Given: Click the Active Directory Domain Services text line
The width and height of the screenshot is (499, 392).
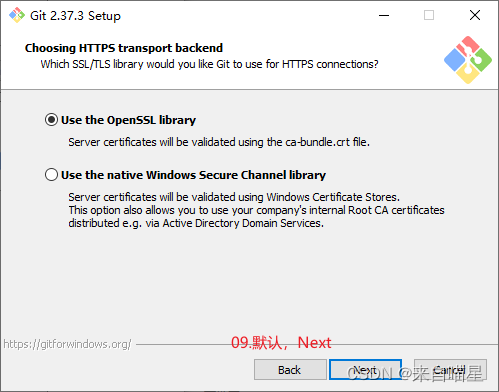Looking at the screenshot, I should pyautogui.click(x=196, y=223).
